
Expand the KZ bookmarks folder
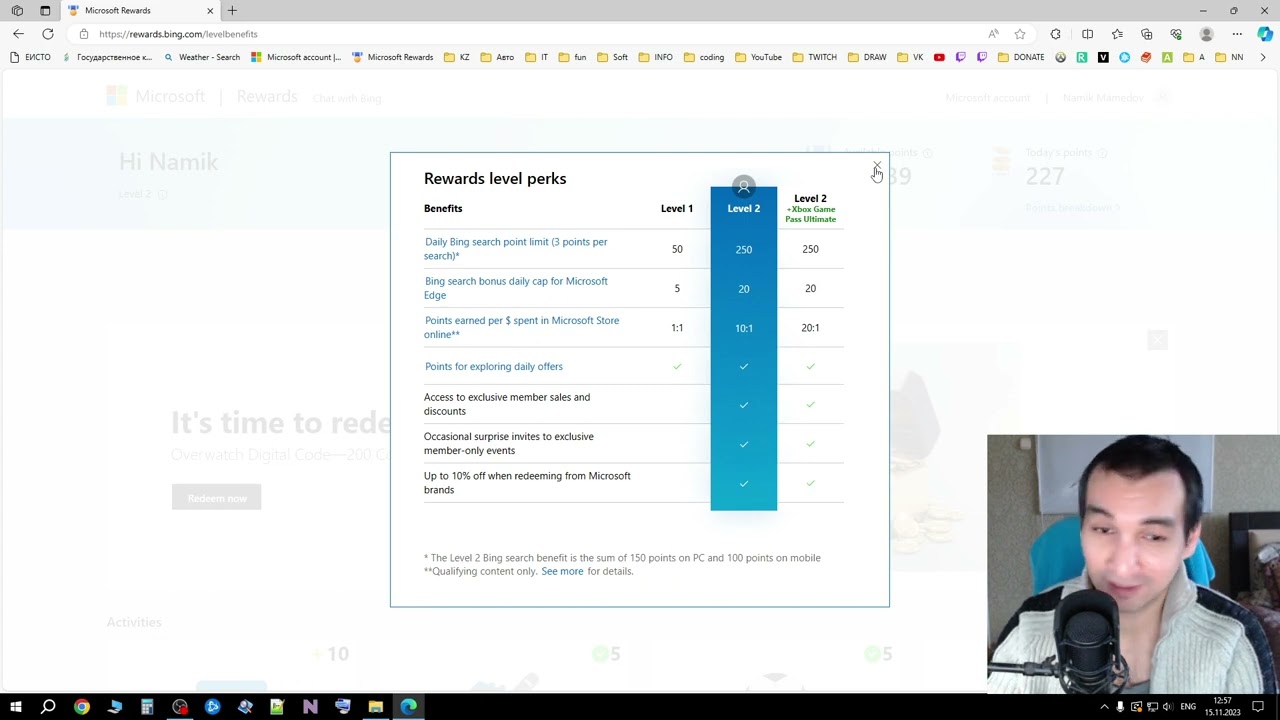coord(457,57)
